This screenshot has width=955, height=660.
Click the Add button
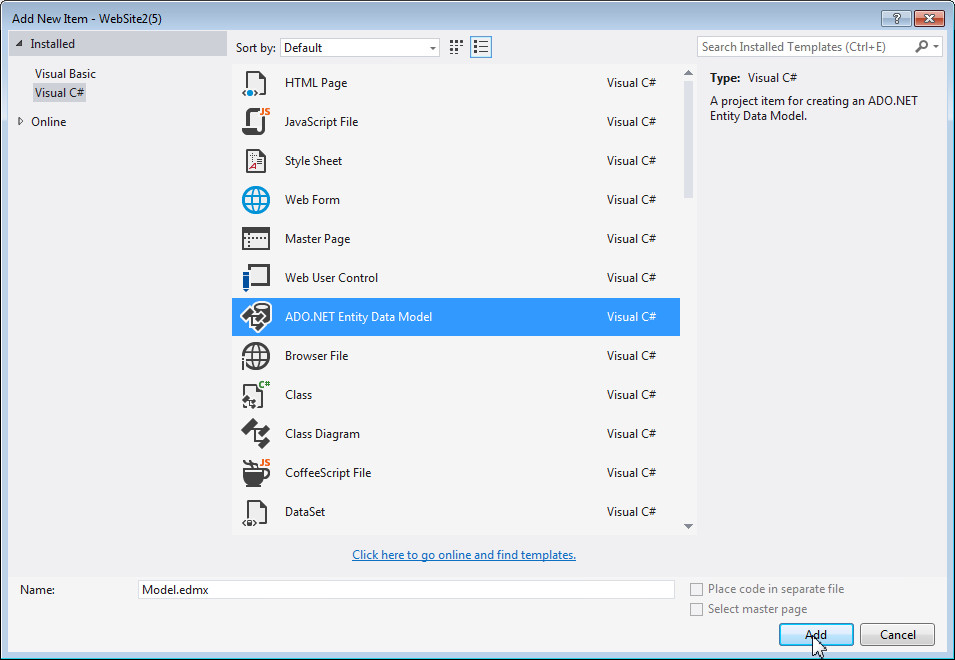click(815, 634)
